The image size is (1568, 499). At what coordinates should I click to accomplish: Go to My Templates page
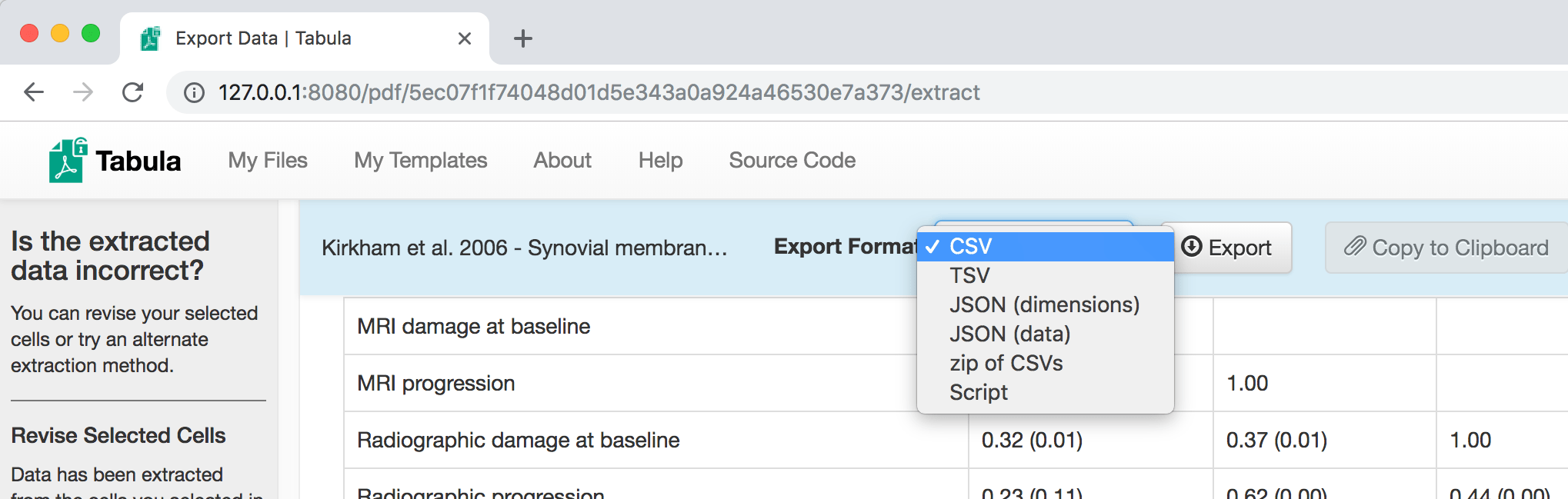(x=421, y=161)
